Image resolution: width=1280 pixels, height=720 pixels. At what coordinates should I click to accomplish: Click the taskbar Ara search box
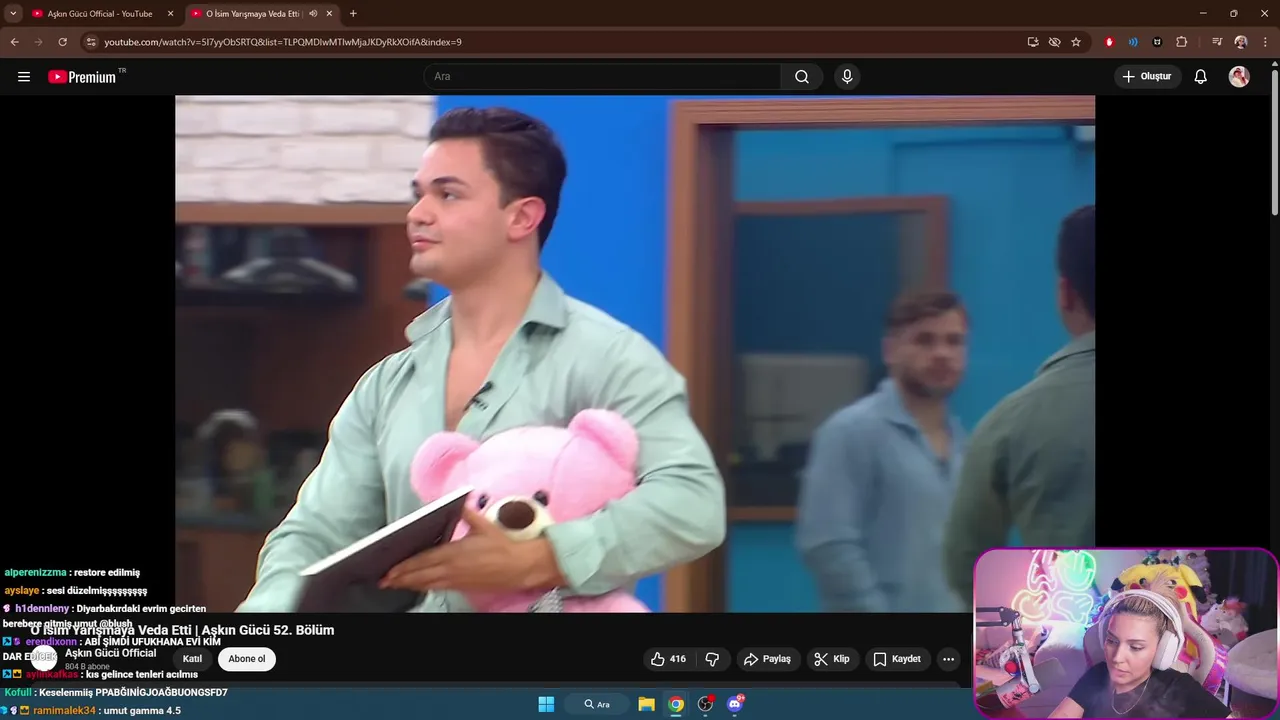(x=597, y=704)
